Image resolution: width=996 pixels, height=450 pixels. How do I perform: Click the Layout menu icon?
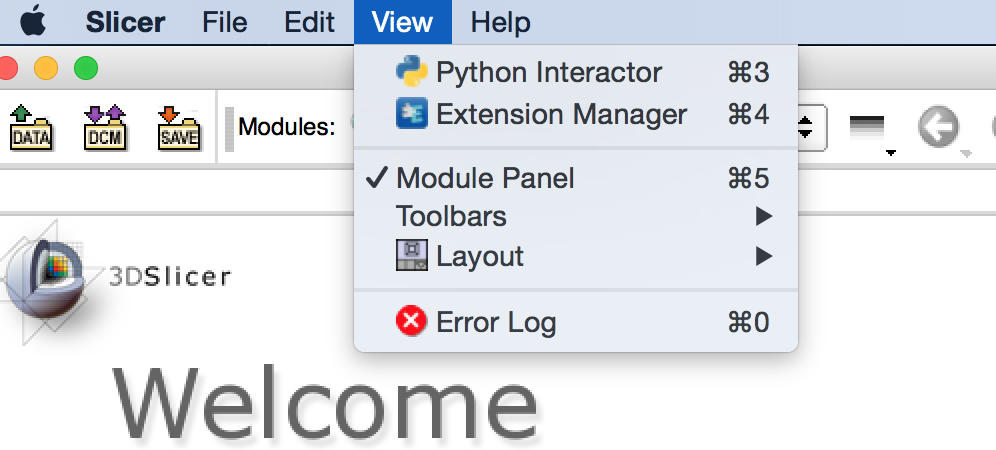[411, 256]
